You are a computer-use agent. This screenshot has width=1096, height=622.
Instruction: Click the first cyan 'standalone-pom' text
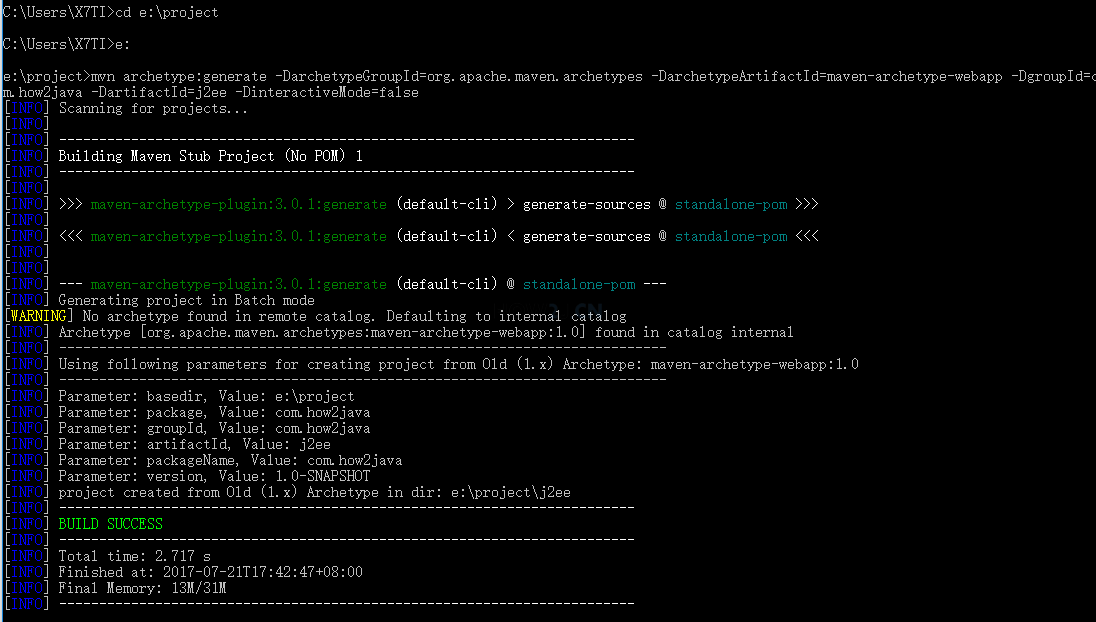click(731, 204)
